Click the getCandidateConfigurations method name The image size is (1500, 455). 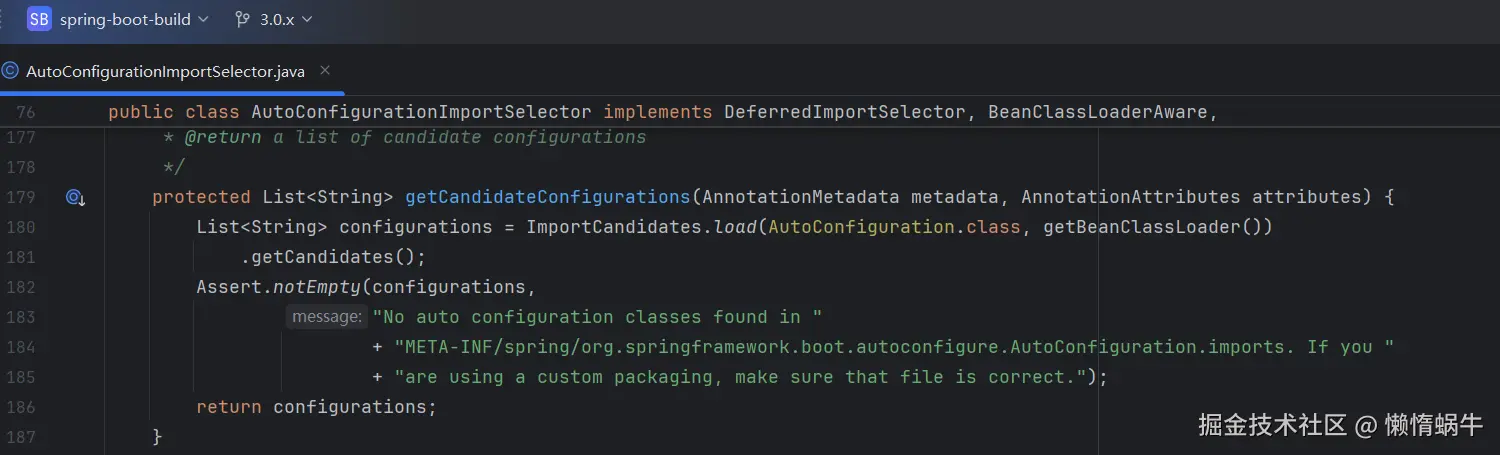(x=547, y=197)
